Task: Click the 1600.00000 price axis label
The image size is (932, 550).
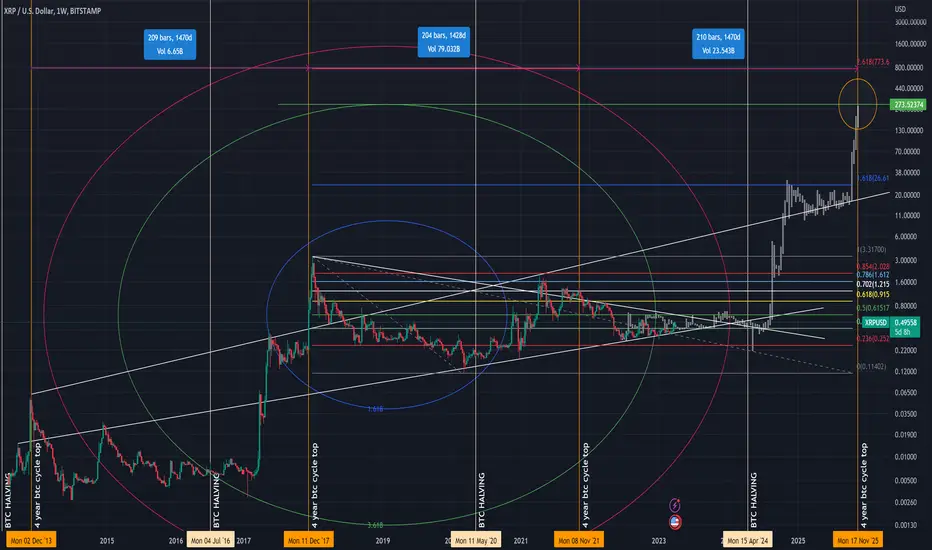Action: (911, 44)
